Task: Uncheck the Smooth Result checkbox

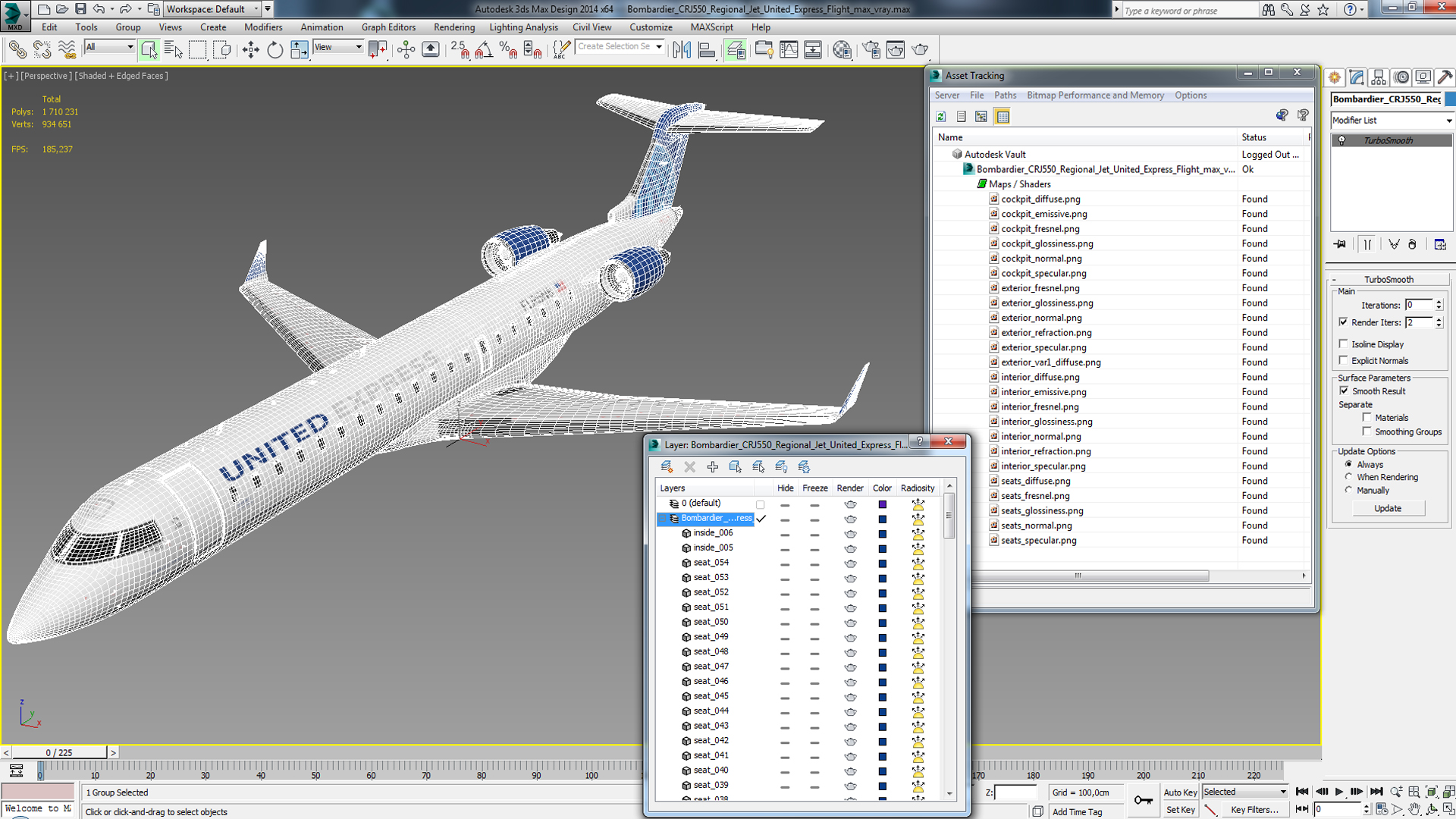Action: point(1344,391)
